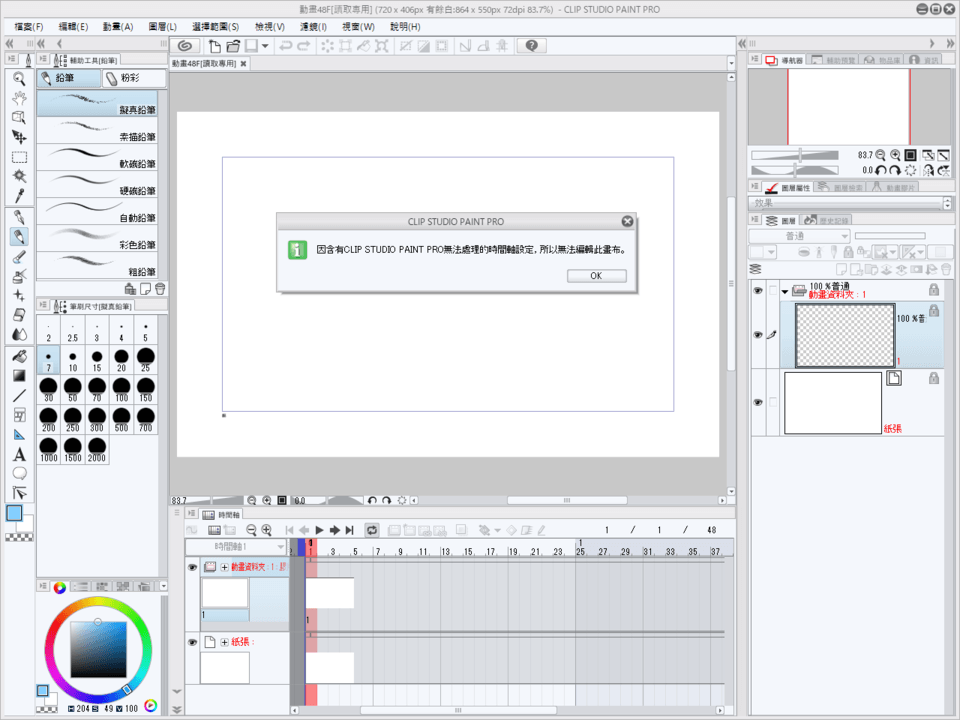Click the Redo arrow icon

tap(304, 46)
